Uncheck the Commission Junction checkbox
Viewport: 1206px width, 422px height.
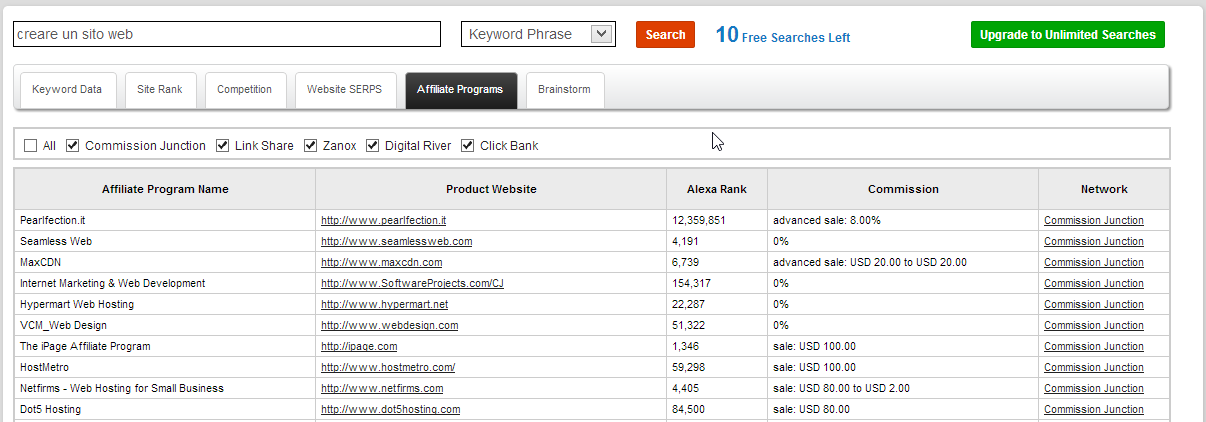coord(73,146)
